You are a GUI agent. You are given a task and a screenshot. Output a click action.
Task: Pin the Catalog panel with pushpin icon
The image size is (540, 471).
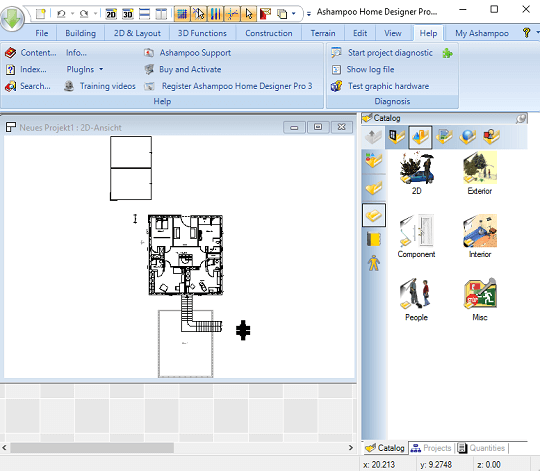click(x=521, y=119)
